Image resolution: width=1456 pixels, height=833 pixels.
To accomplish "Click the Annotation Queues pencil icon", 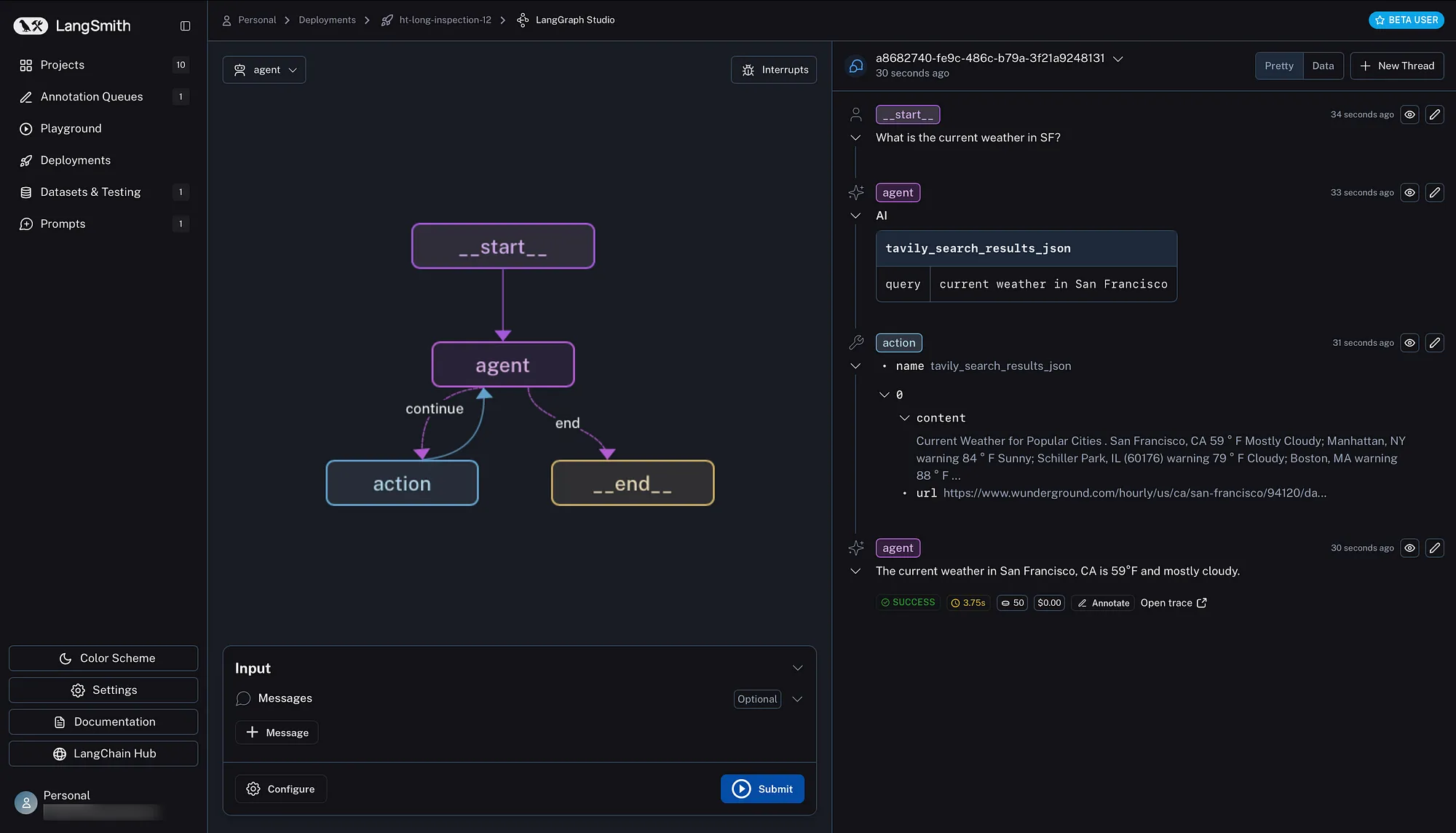I will click(26, 97).
